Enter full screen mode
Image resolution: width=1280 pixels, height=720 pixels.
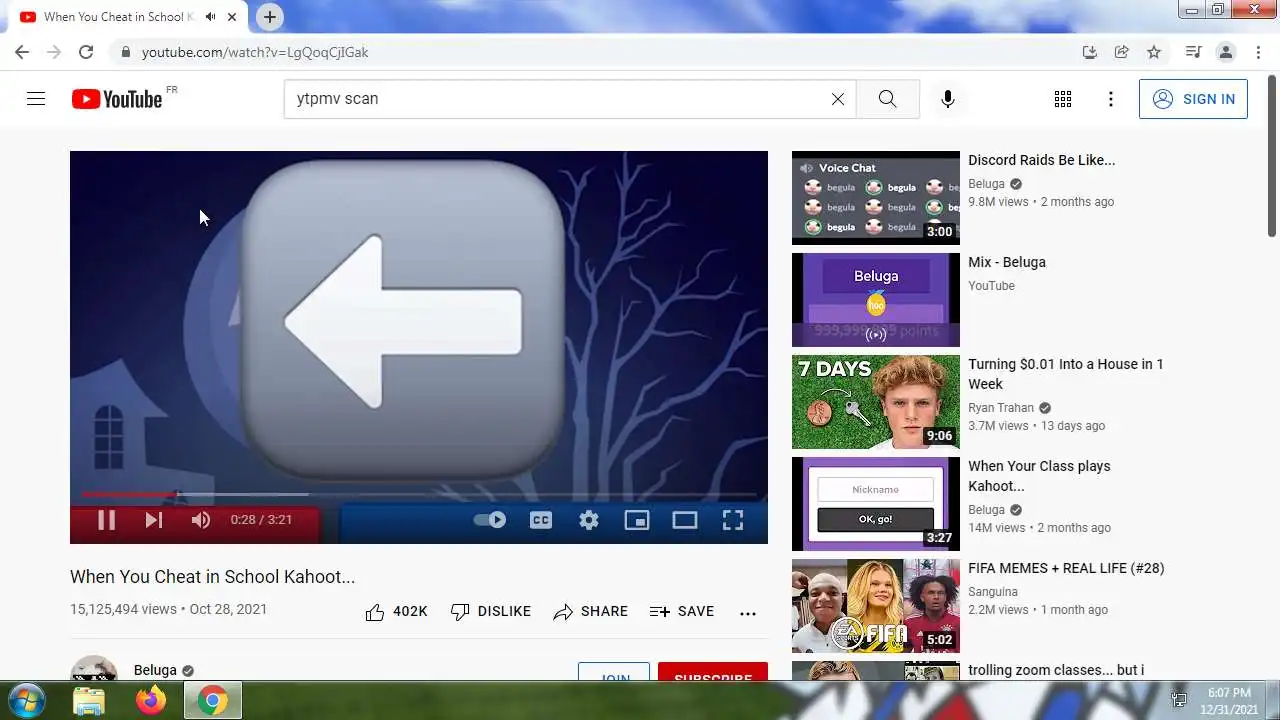[733, 520]
